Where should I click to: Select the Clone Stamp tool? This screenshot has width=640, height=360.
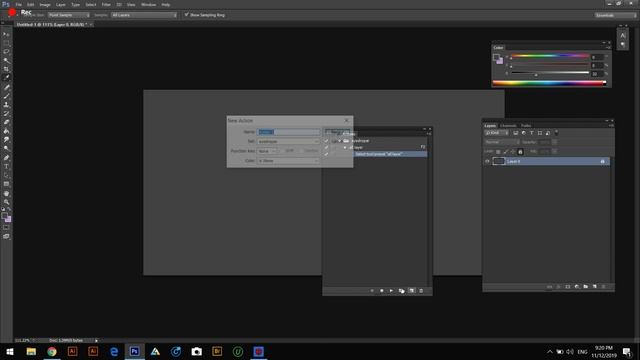[6, 104]
